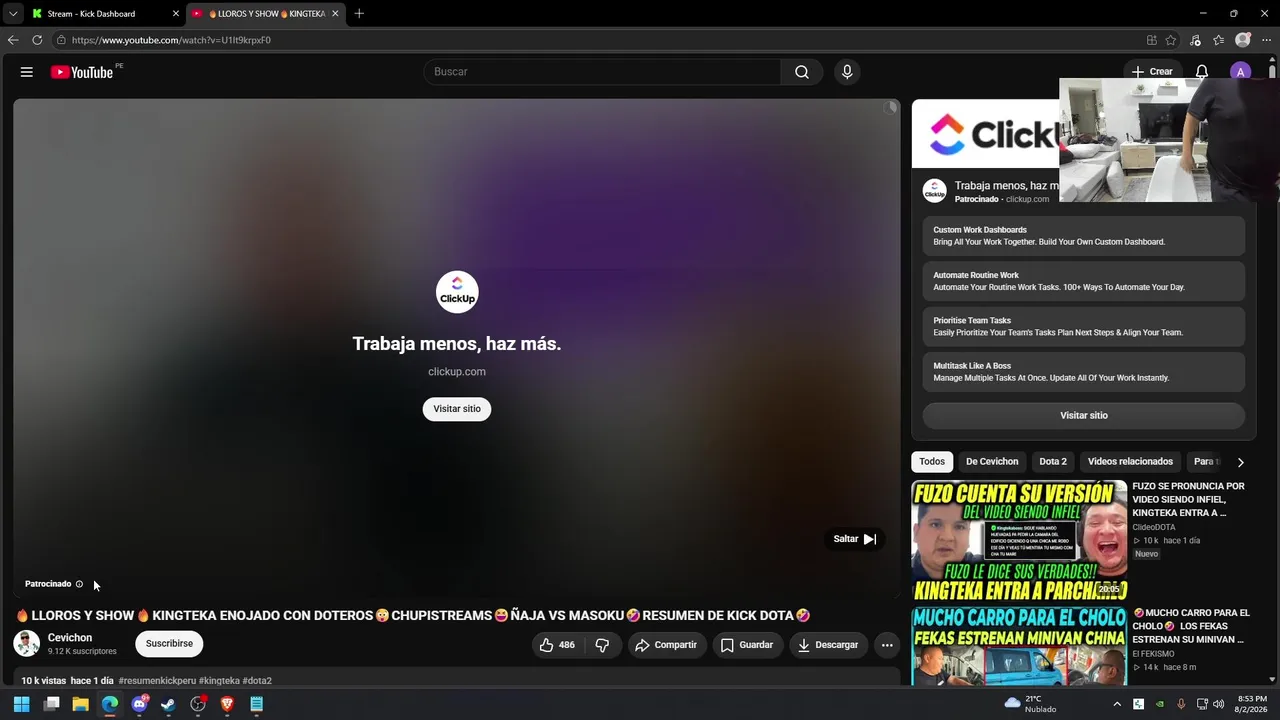Image resolution: width=1280 pixels, height=720 pixels.
Task: Start voice search with the microphone
Action: coord(847,72)
